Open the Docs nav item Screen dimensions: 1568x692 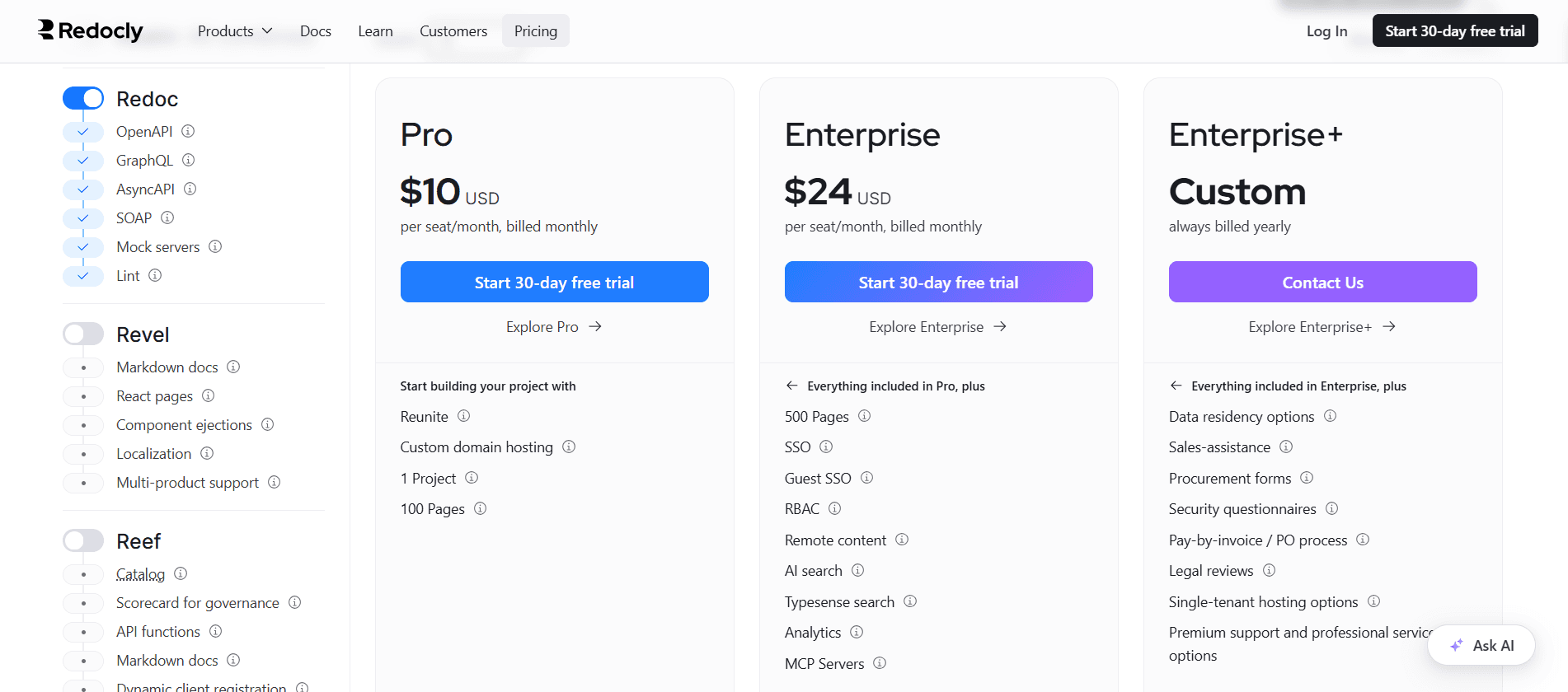click(x=316, y=30)
